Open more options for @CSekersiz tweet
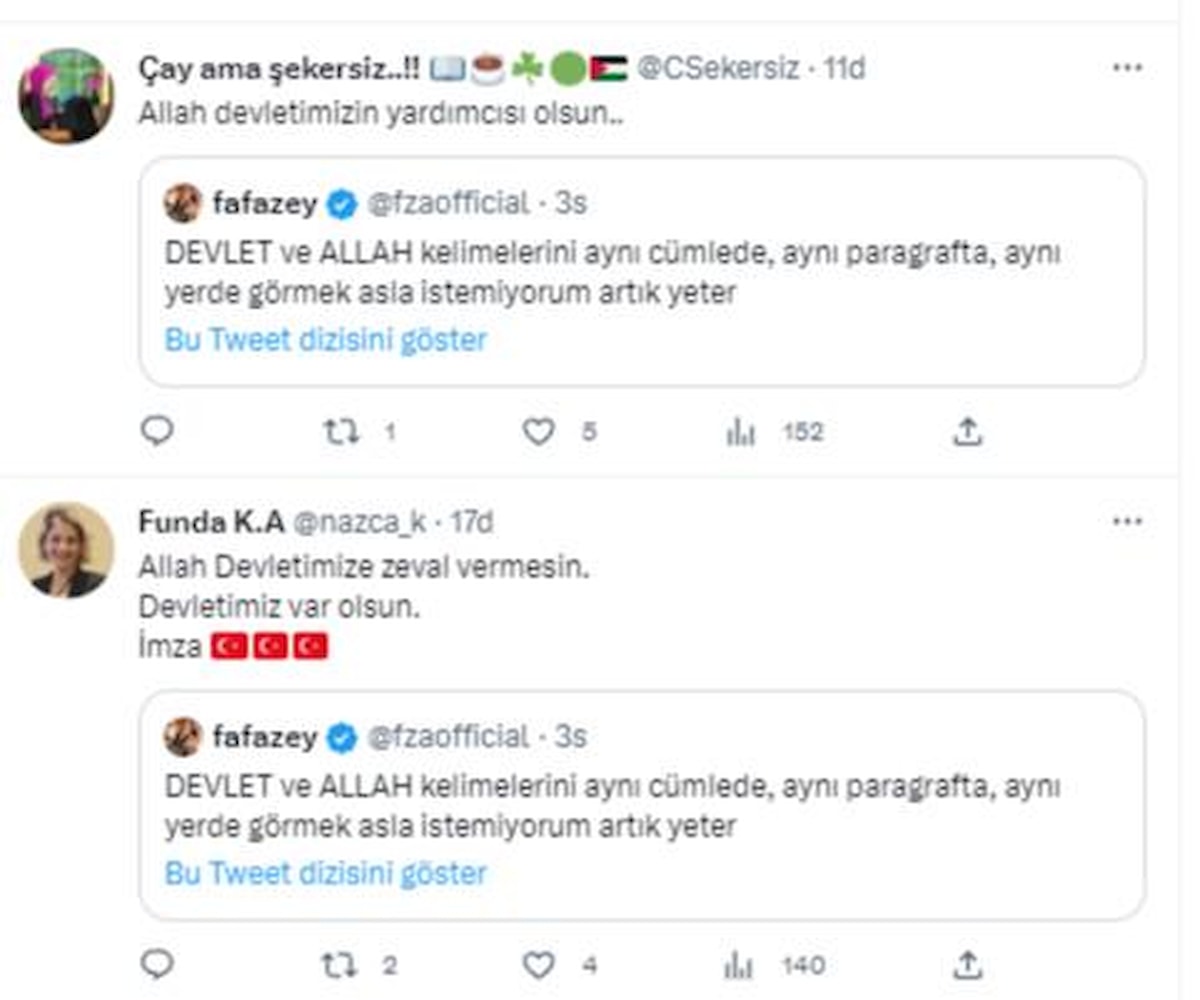 1127,68
